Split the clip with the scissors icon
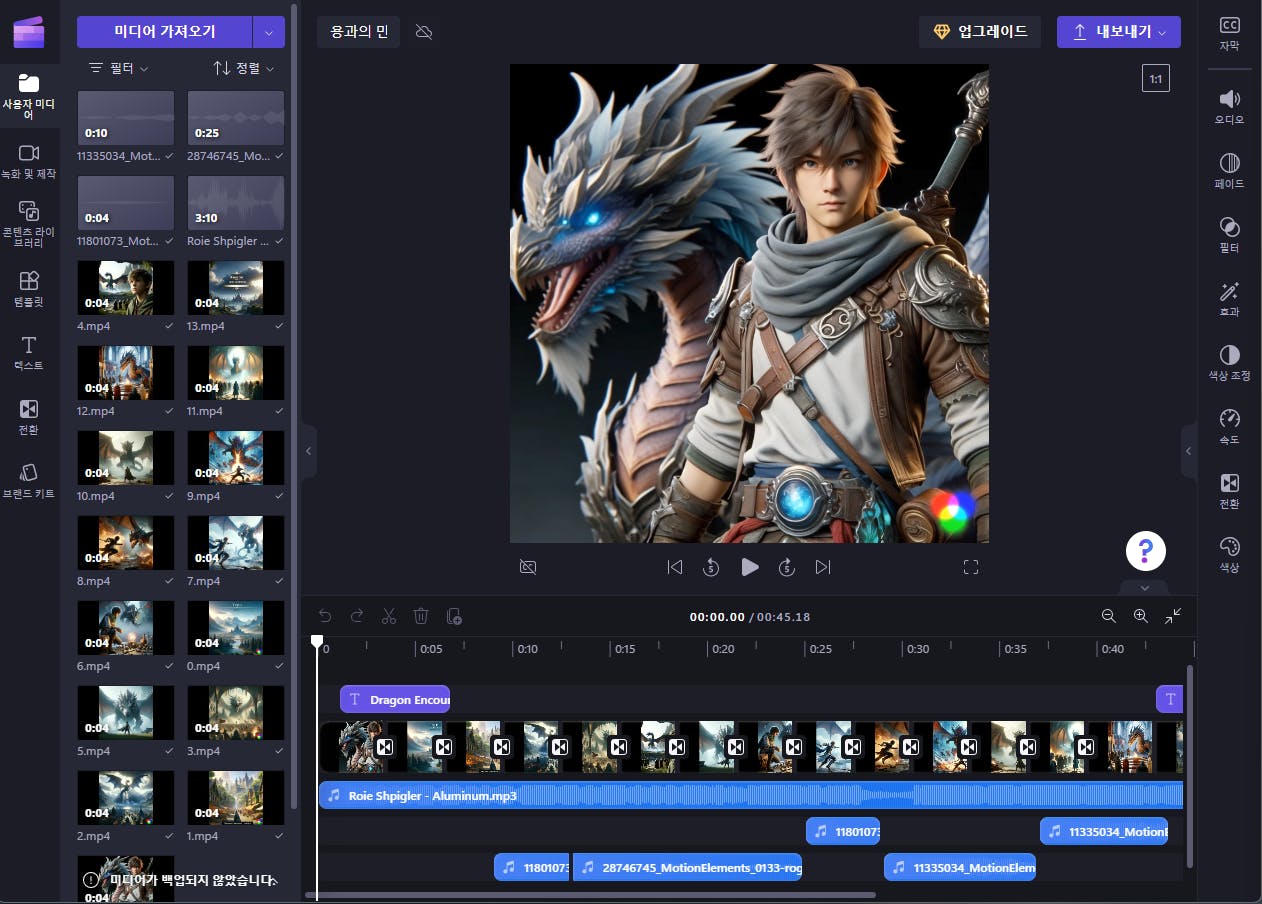The image size is (1262, 904). coord(389,616)
